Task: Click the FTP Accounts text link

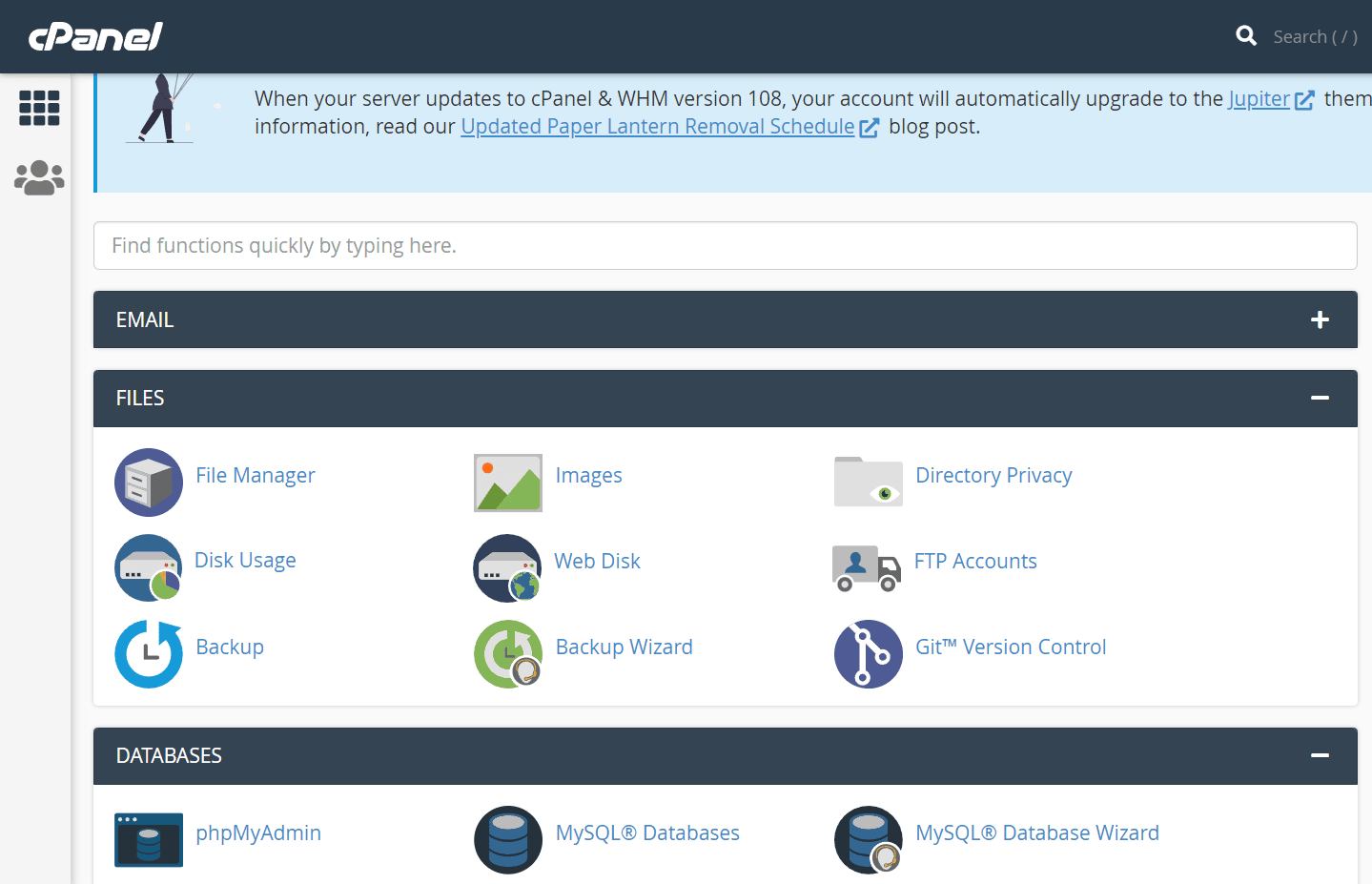Action: 975,561
